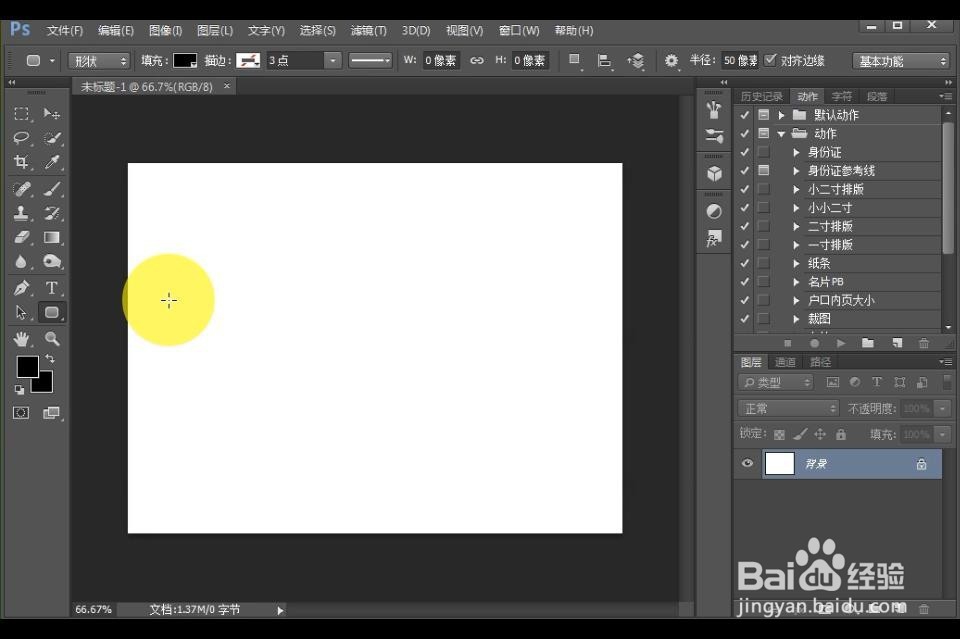960x639 pixels.
Task: Toggle checkmark for 纸条 action
Action: click(744, 263)
